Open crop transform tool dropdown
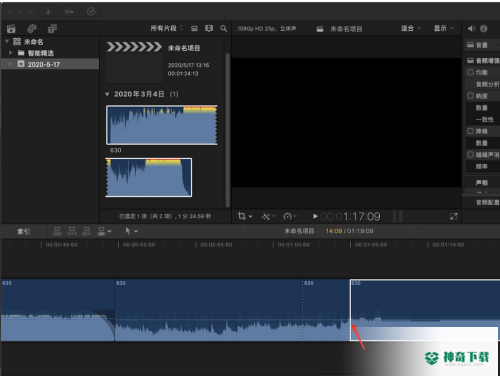The height and width of the screenshot is (376, 500). tap(245, 216)
